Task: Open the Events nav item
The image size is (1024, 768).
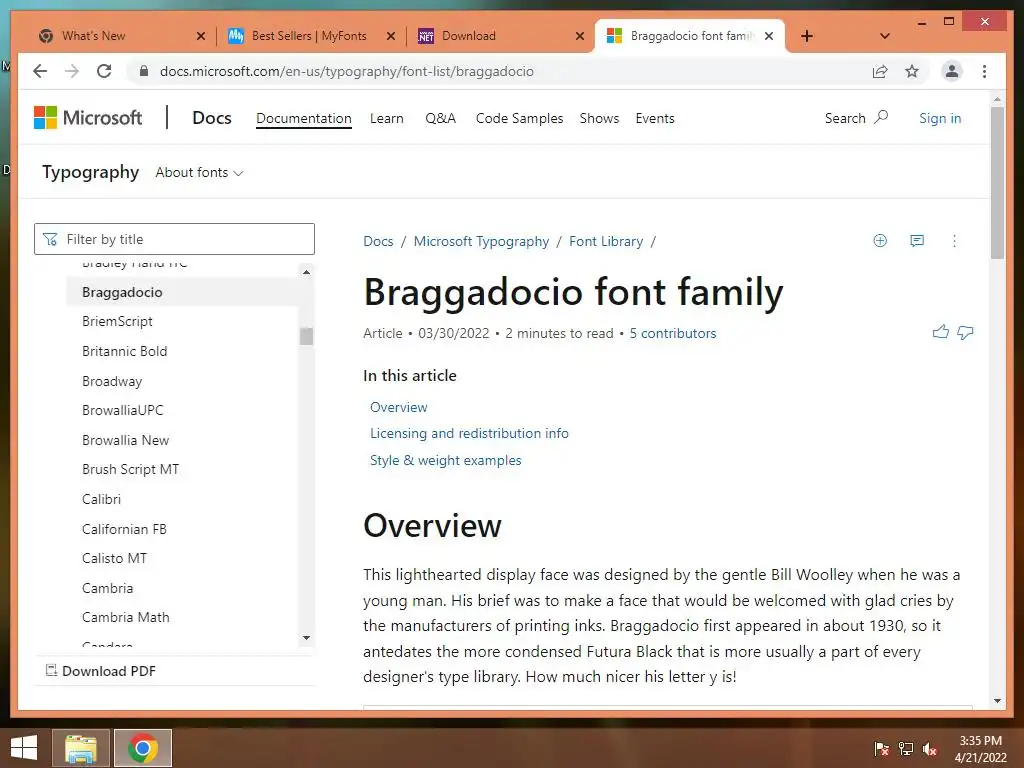Action: click(655, 118)
